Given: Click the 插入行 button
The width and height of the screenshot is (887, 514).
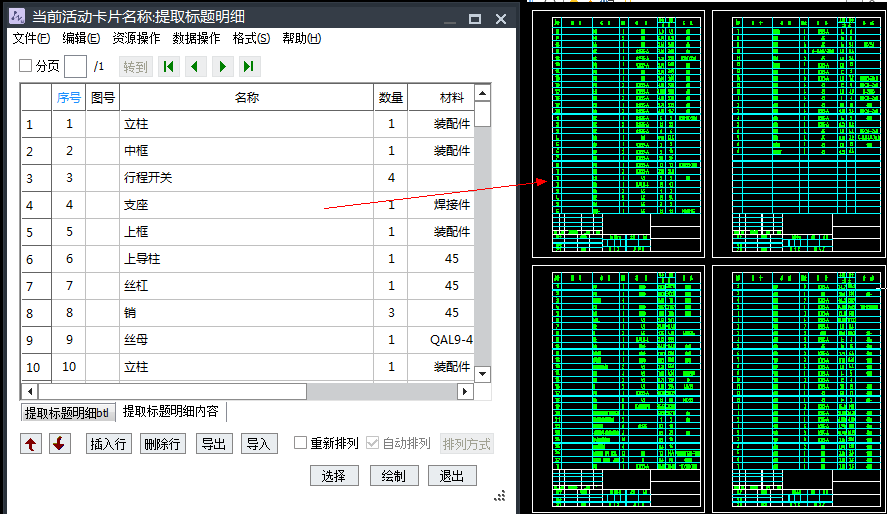Looking at the screenshot, I should pos(108,444).
